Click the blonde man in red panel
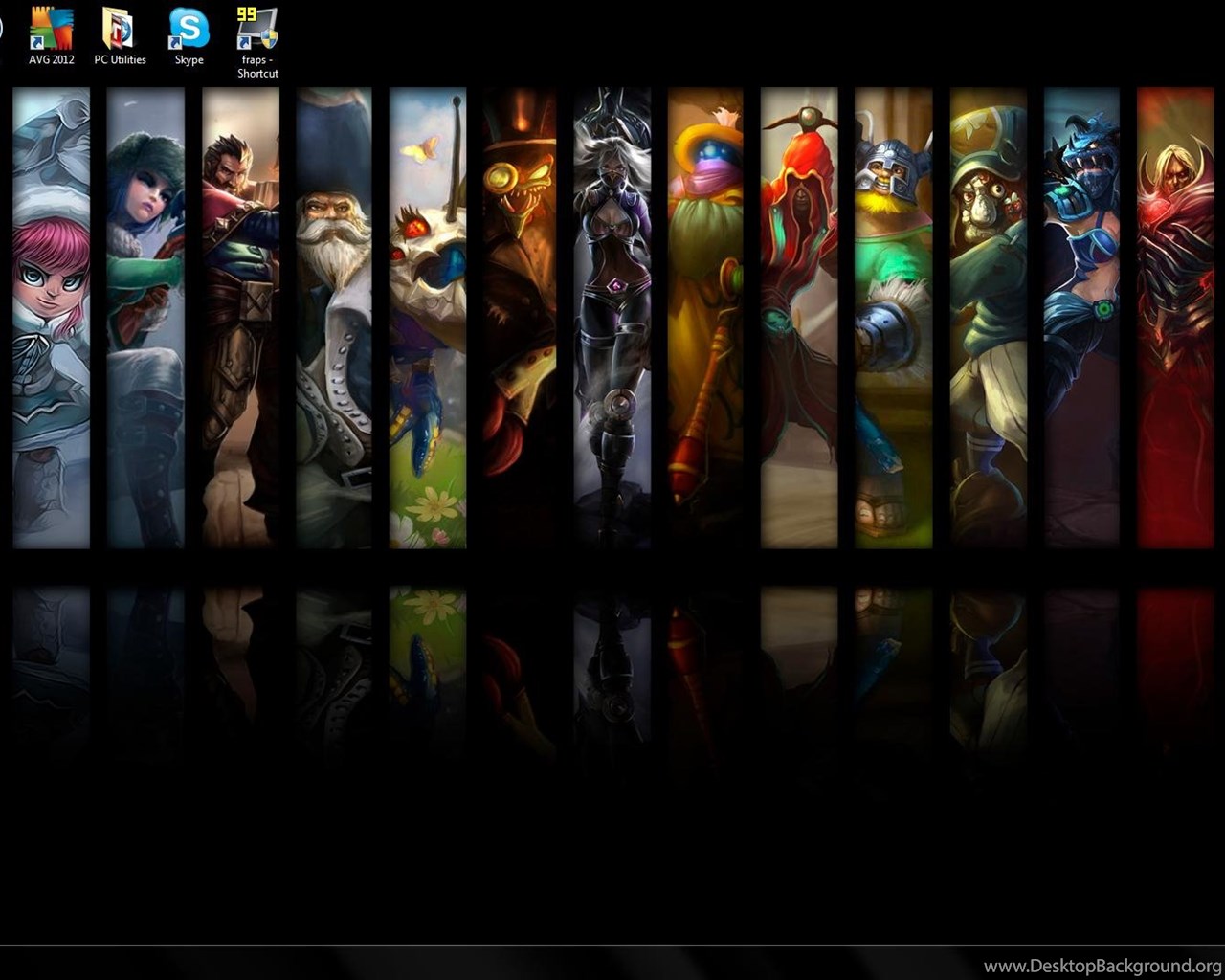1225x980 pixels. click(x=1175, y=316)
